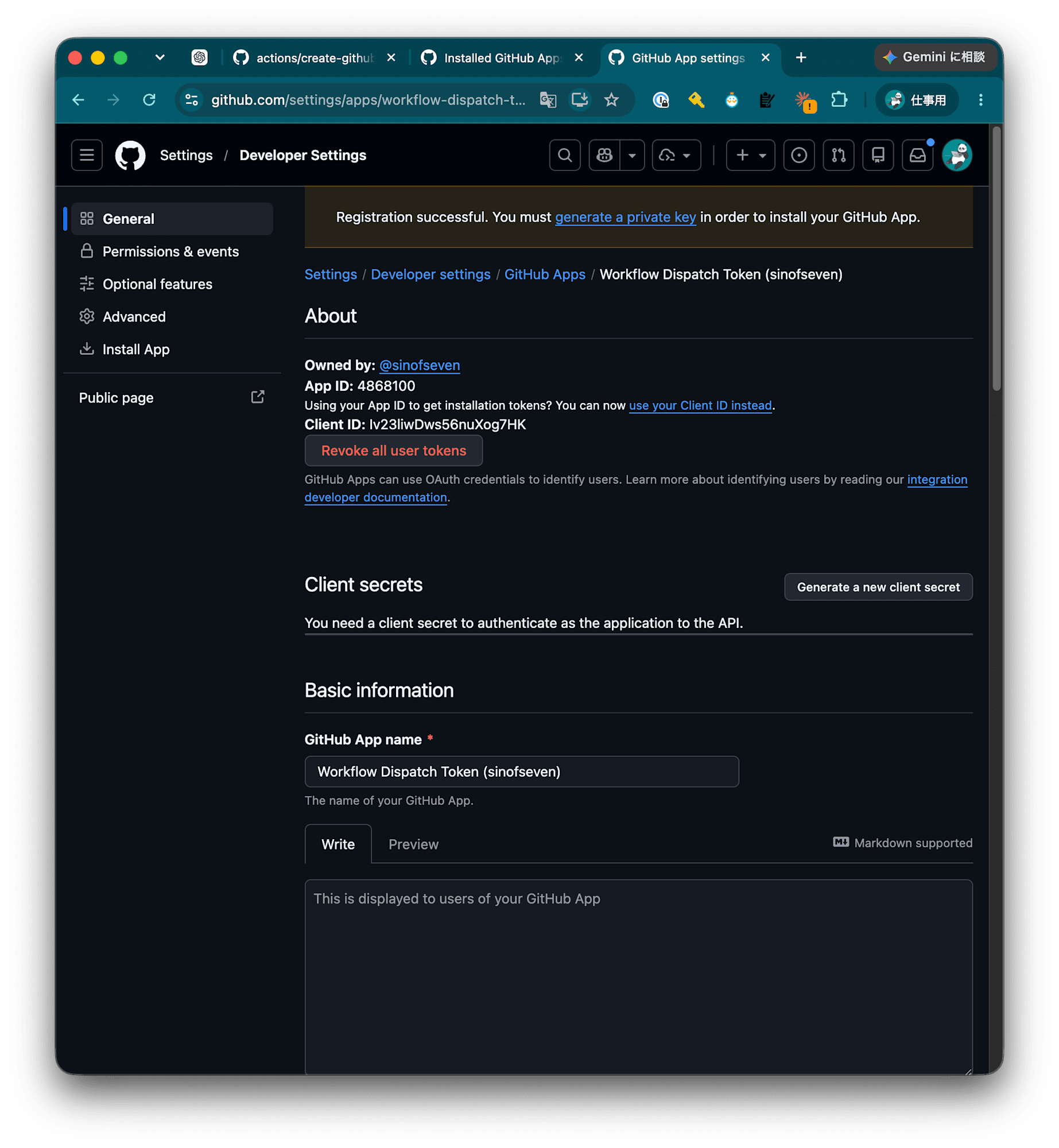Screen dimensions: 1059x1148
Task: Open the agent tasks cloud dropdown
Action: (676, 155)
